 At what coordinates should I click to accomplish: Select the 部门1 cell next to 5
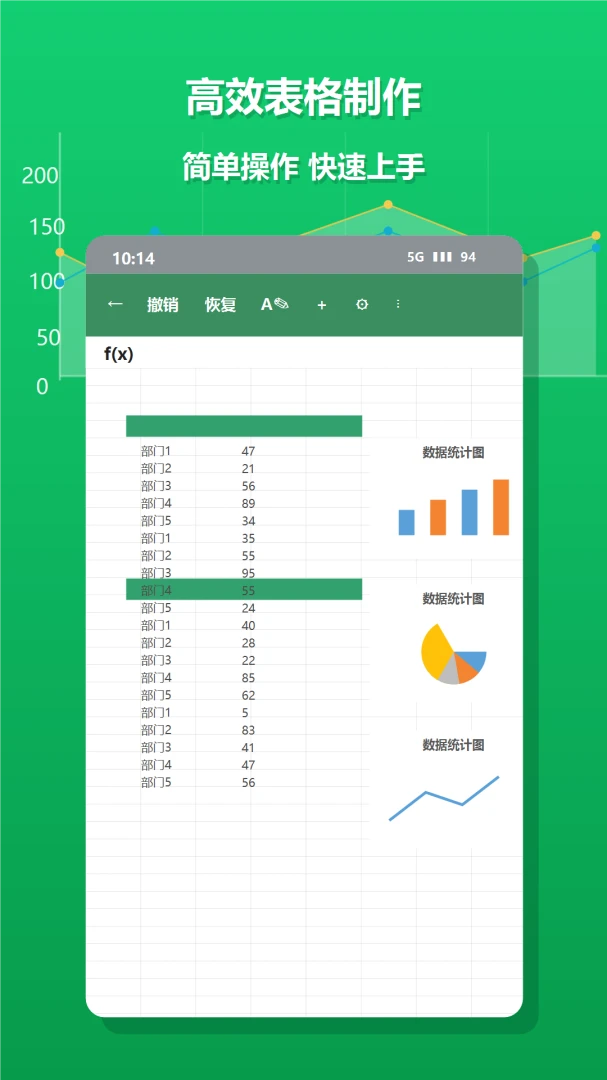(x=156, y=714)
